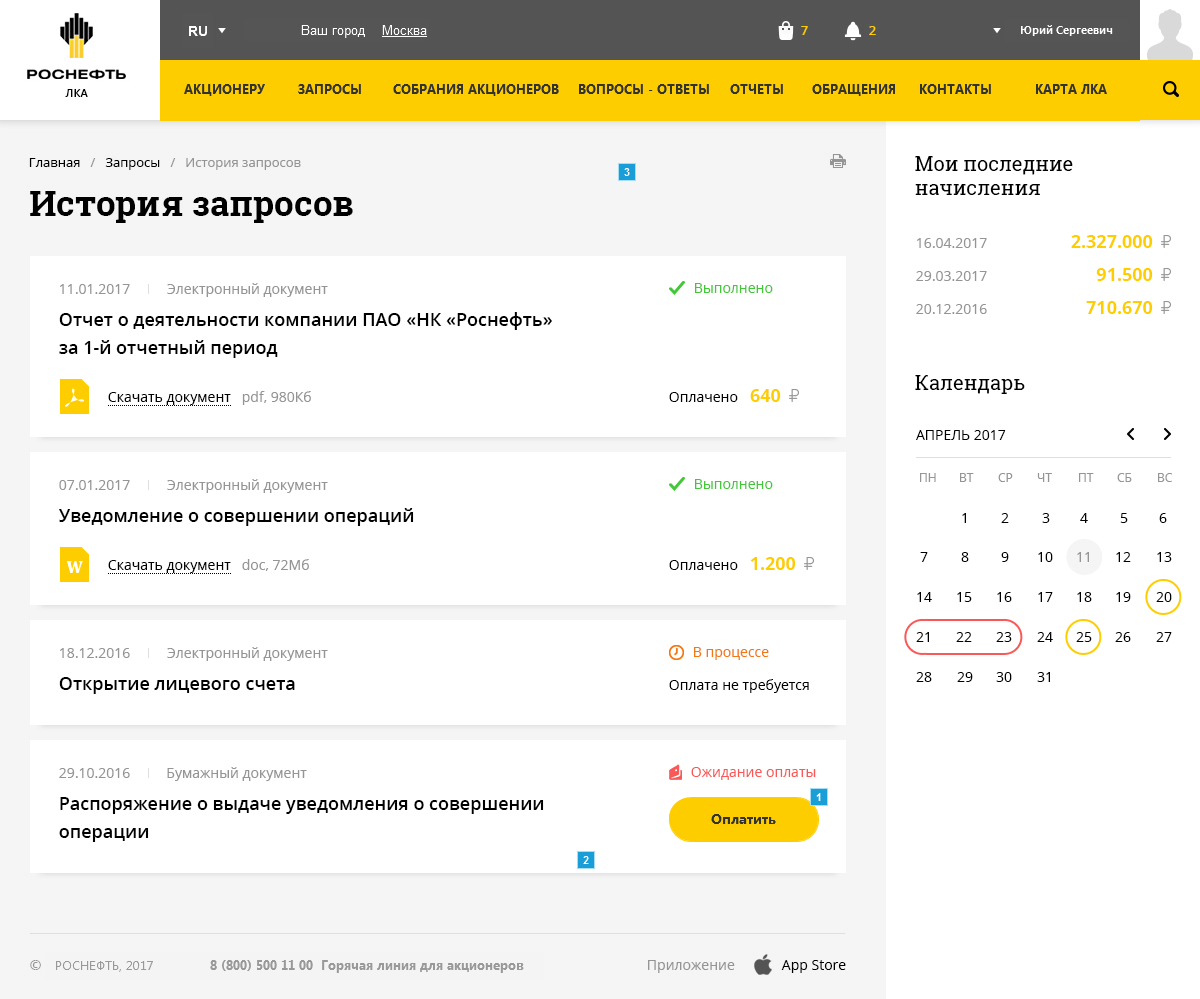
Task: Click the green checkmark for request 07.01.2017
Action: pyautogui.click(x=677, y=484)
